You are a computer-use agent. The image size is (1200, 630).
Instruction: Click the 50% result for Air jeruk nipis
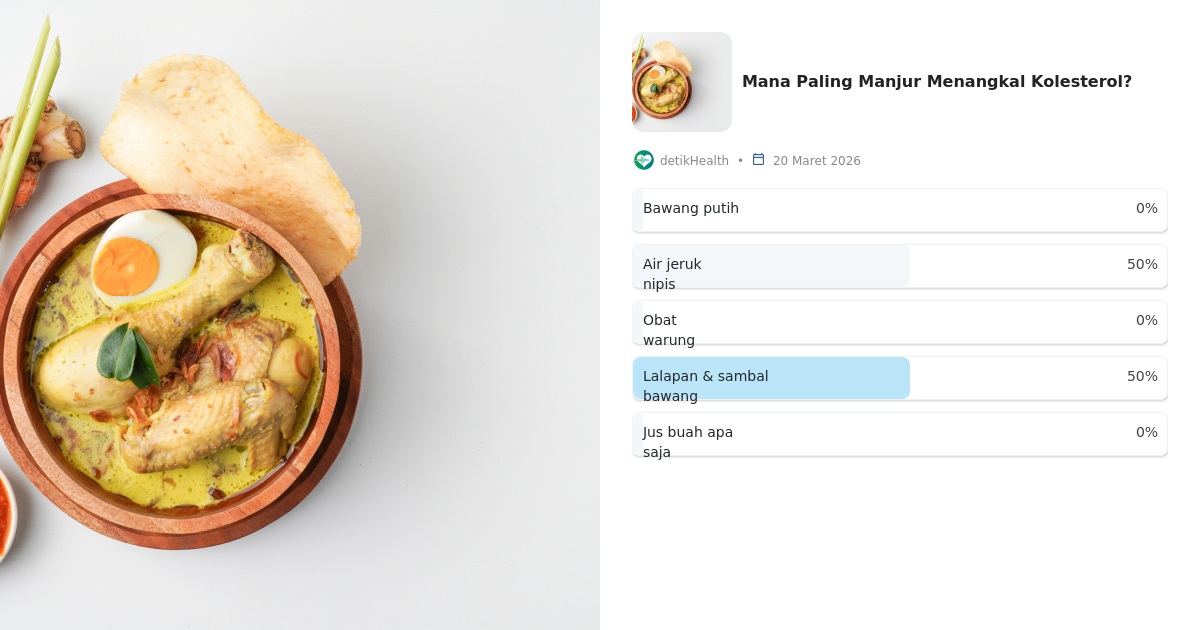[x=1142, y=264]
